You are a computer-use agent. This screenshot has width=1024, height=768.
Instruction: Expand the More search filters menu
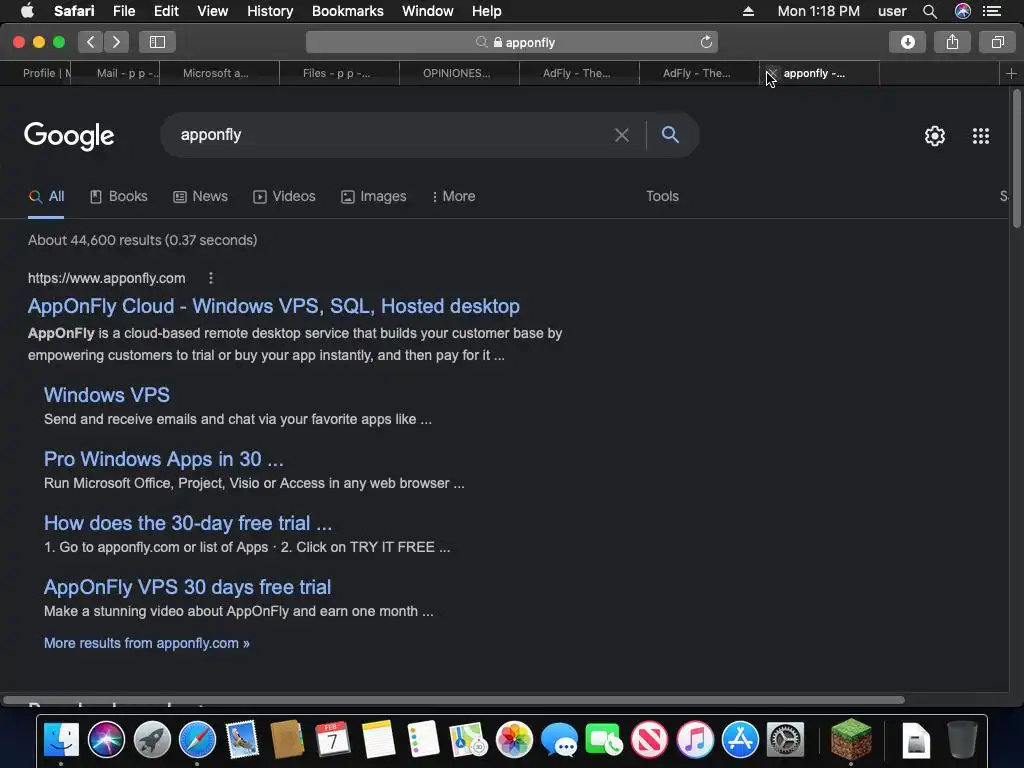(x=453, y=197)
